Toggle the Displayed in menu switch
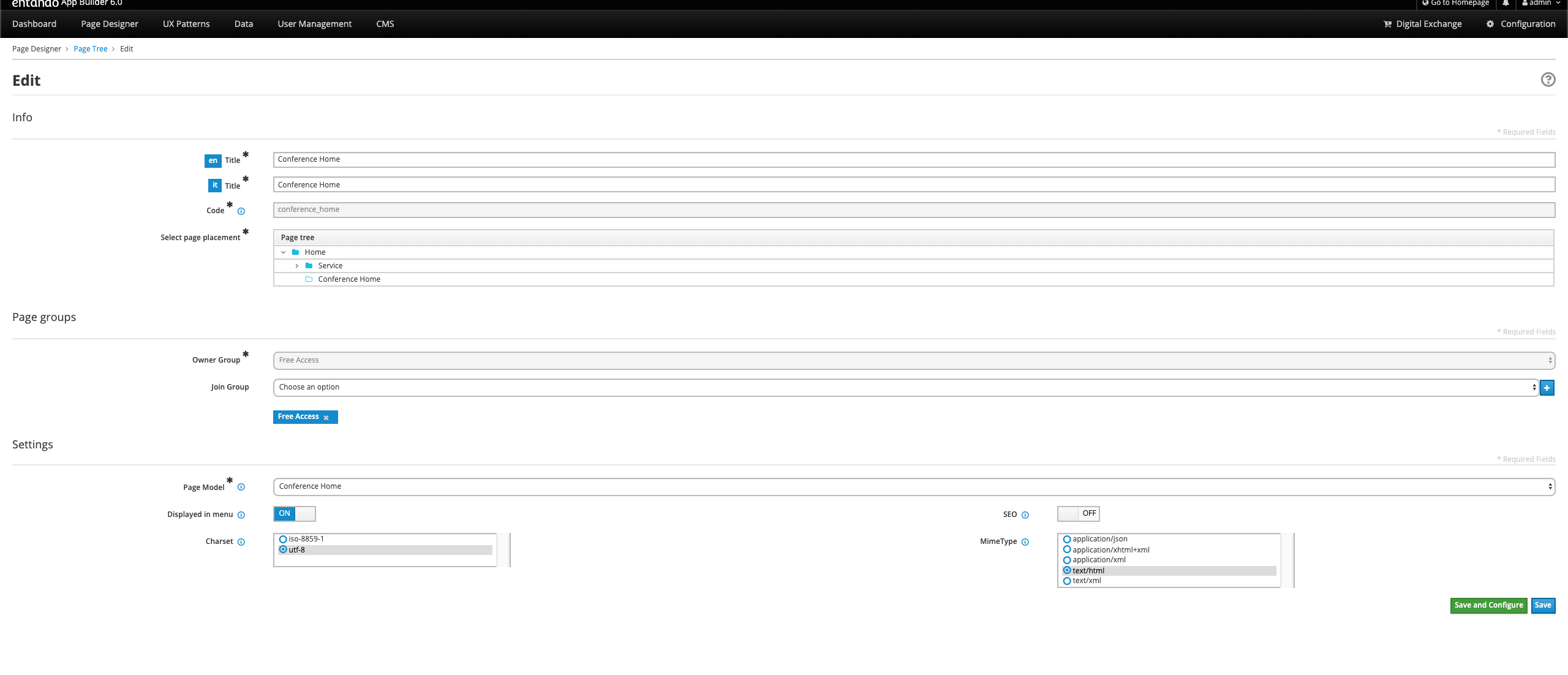The image size is (1568, 675). click(x=295, y=514)
